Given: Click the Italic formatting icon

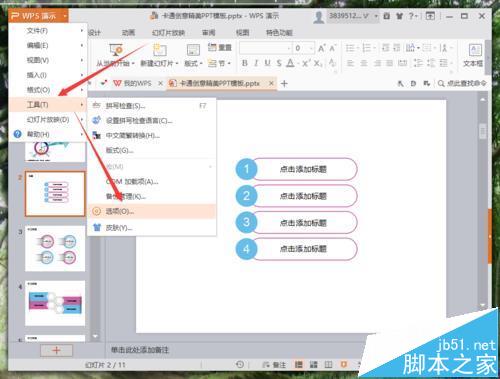Looking at the screenshot, I should (x=256, y=63).
